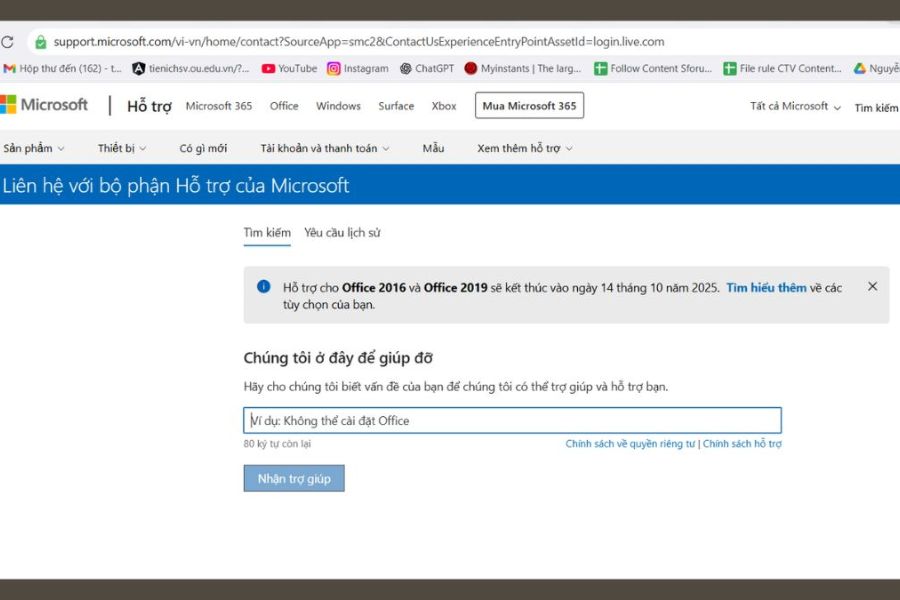Select the Tìm kiếm tab
The image size is (900, 600).
pos(267,233)
